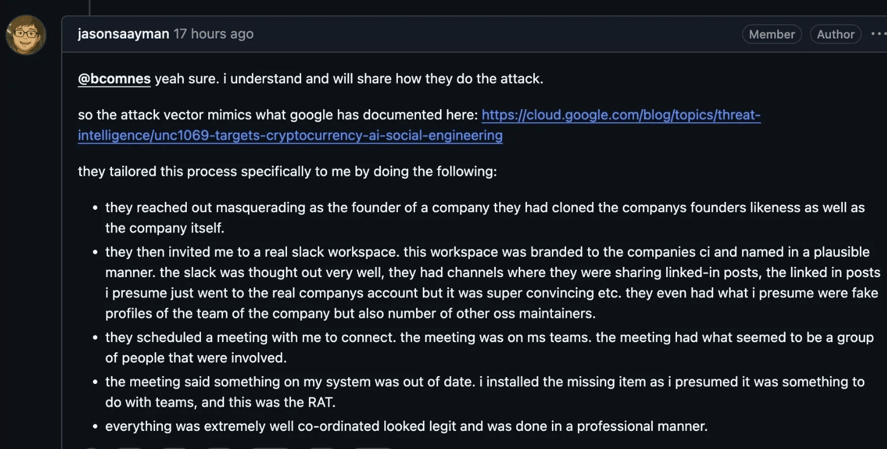Open the comment options ellipsis menu
Viewport: 887px width, 449px height.
[877, 34]
